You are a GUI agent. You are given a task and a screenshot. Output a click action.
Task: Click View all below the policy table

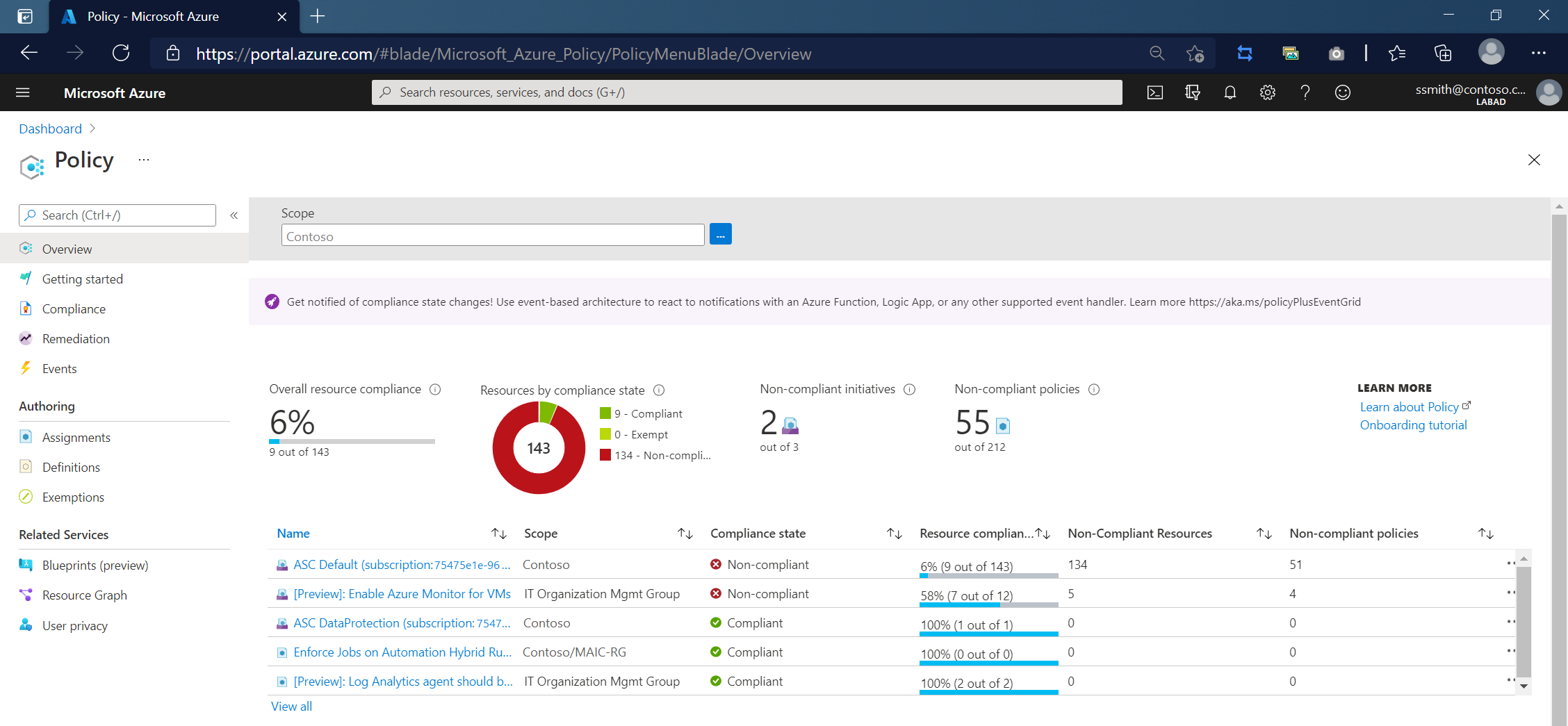click(291, 706)
